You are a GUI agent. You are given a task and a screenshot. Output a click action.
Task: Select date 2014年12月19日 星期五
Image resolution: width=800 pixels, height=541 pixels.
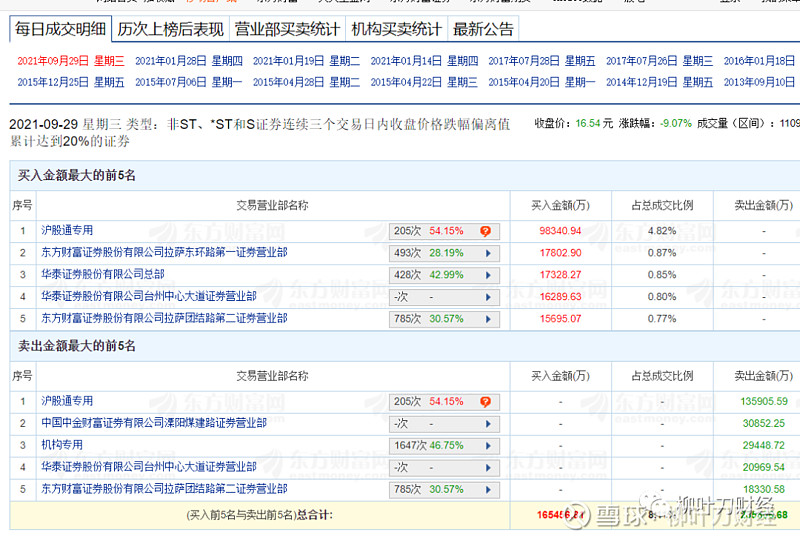click(659, 82)
